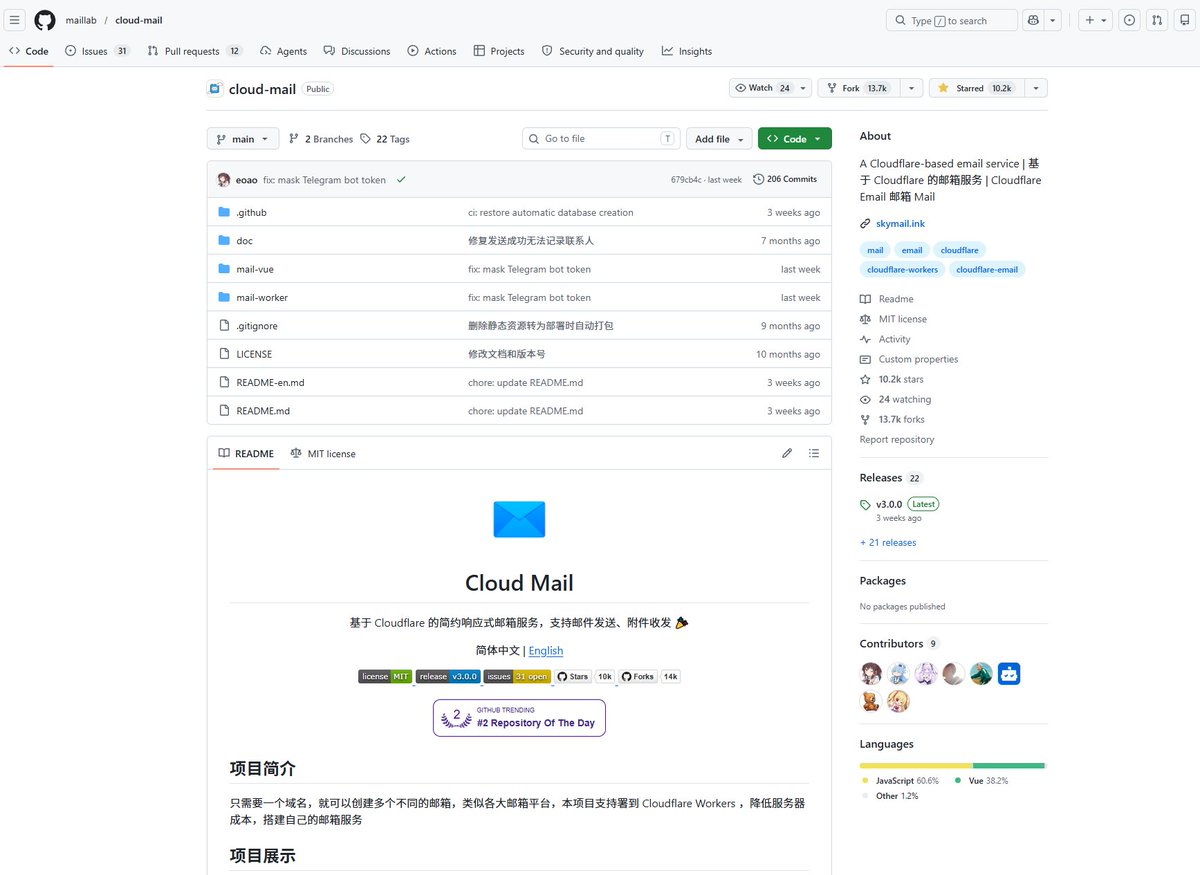Viewport: 1200px width, 875px height.
Task: Open Security and quality tab
Action: tap(593, 51)
